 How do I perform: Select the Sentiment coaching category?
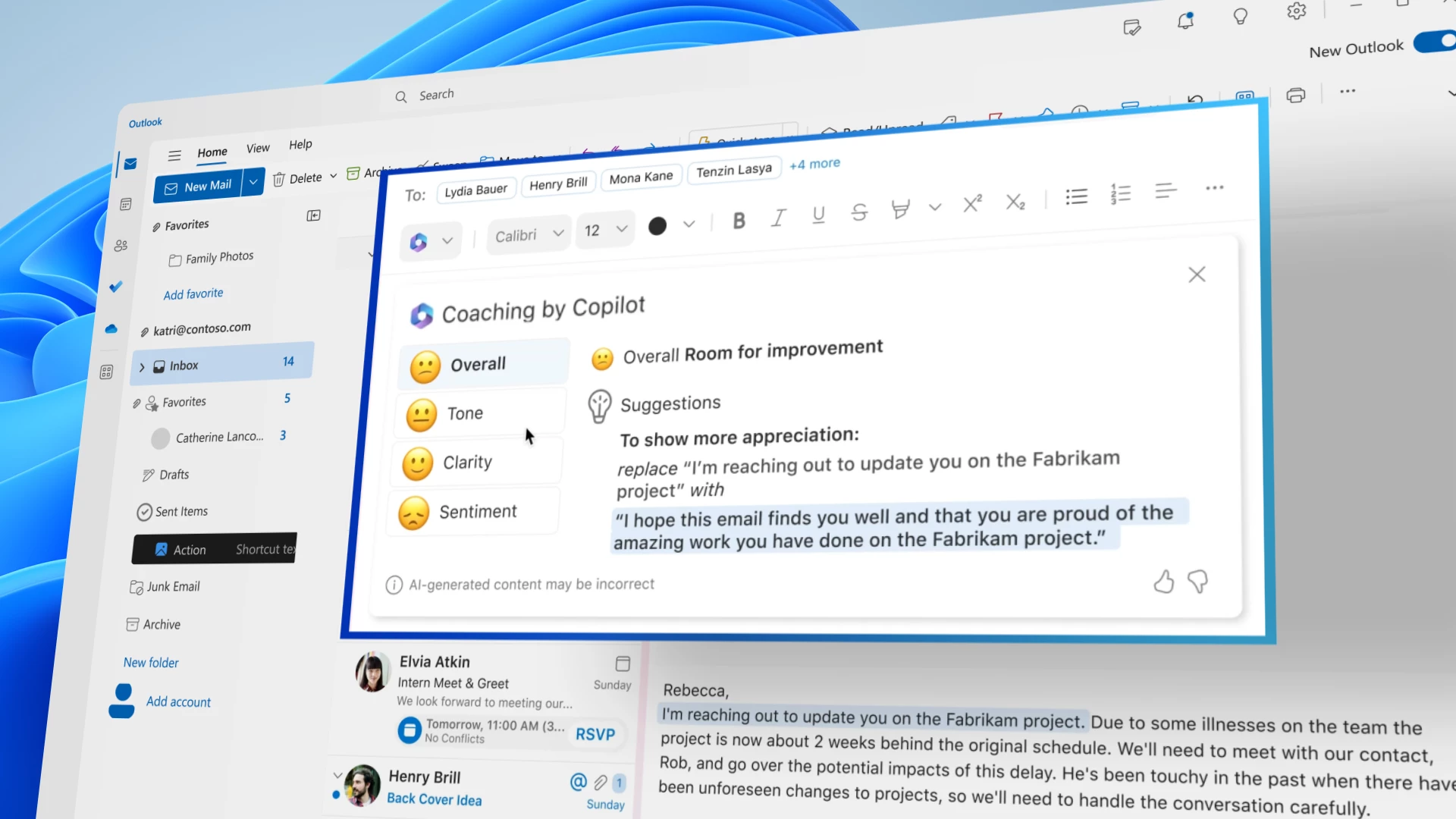478,511
